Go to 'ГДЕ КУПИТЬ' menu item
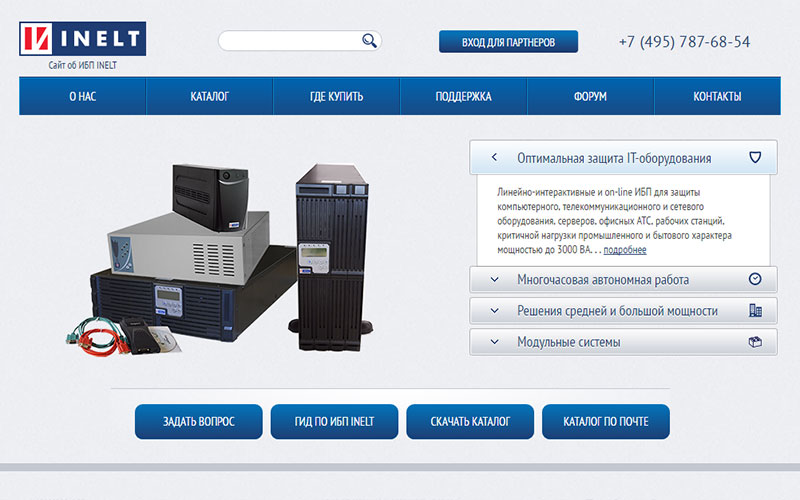800x500 pixels. pos(337,96)
